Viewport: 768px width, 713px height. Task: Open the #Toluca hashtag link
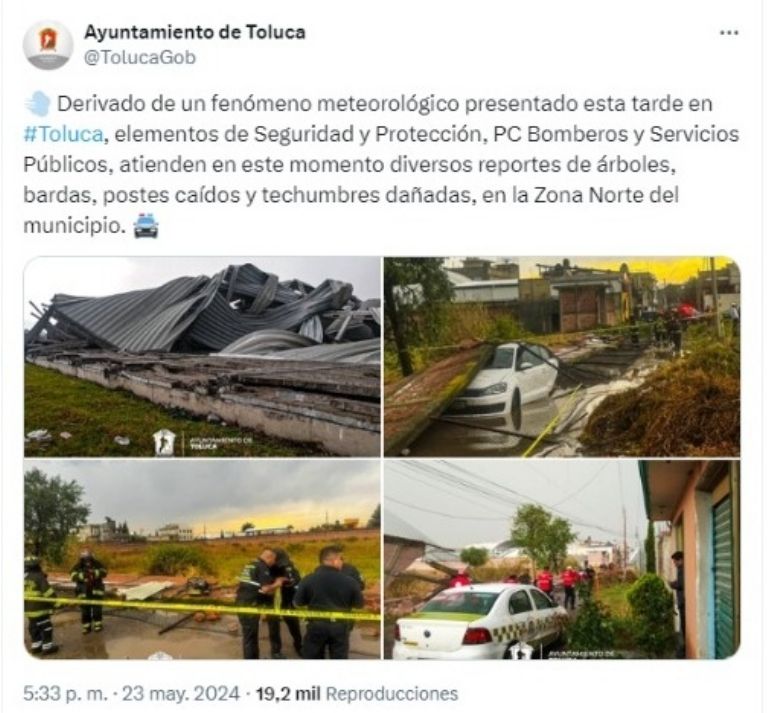pyautogui.click(x=64, y=134)
